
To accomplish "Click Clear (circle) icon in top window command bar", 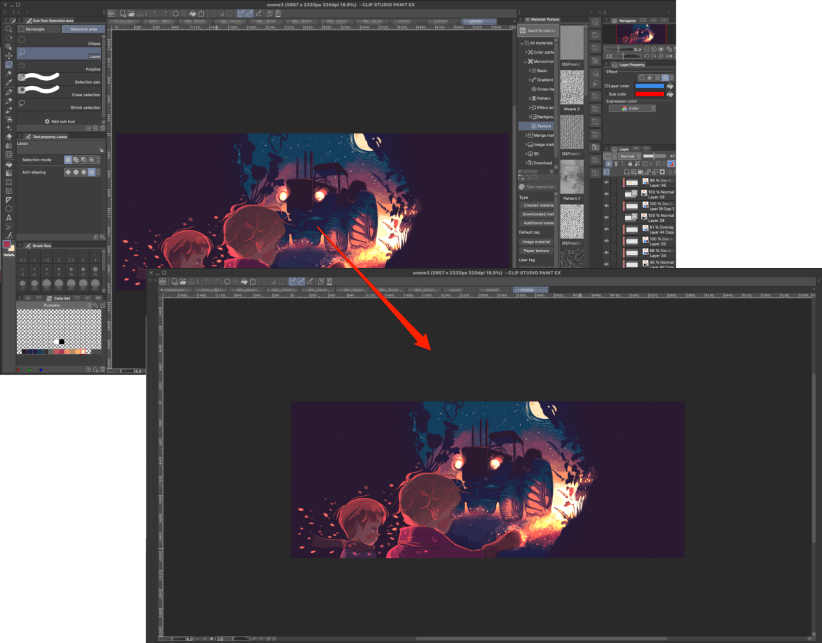I will [176, 14].
